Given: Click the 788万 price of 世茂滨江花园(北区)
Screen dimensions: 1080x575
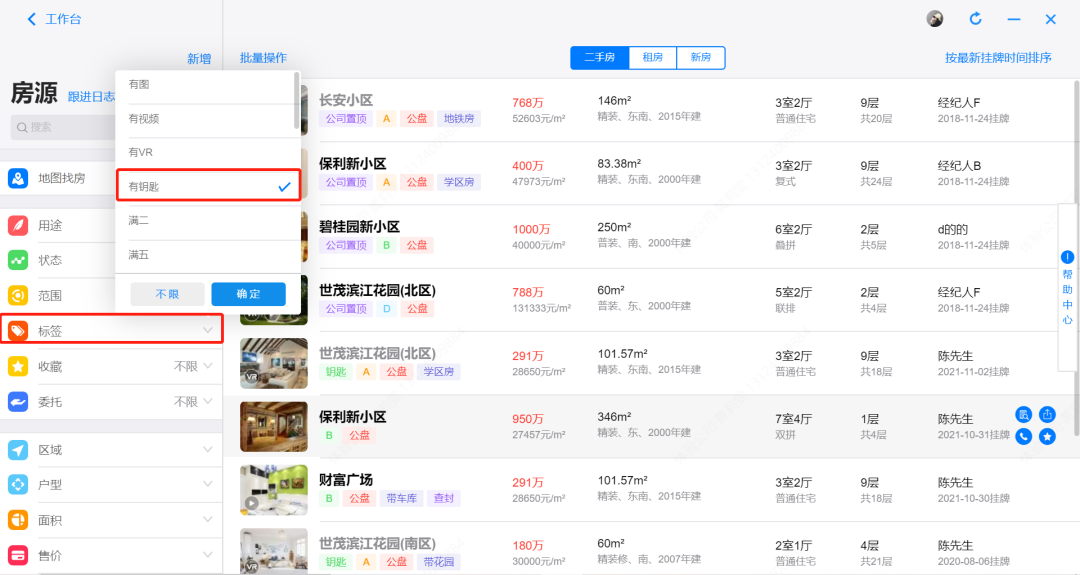Looking at the screenshot, I should coord(528,293).
